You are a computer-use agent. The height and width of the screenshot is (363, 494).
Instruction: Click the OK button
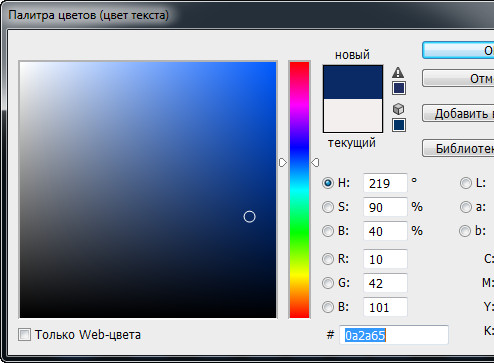(x=458, y=50)
